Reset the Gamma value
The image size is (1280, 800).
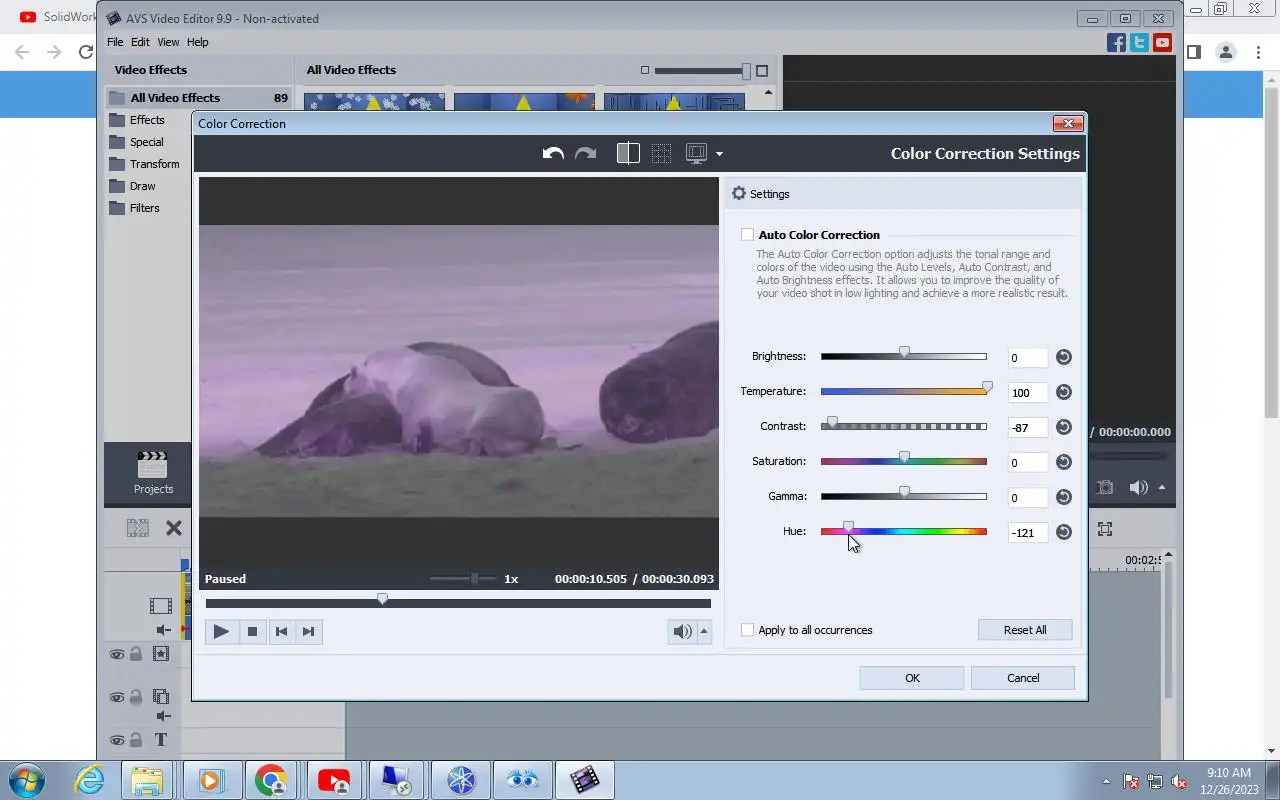pyautogui.click(x=1064, y=497)
